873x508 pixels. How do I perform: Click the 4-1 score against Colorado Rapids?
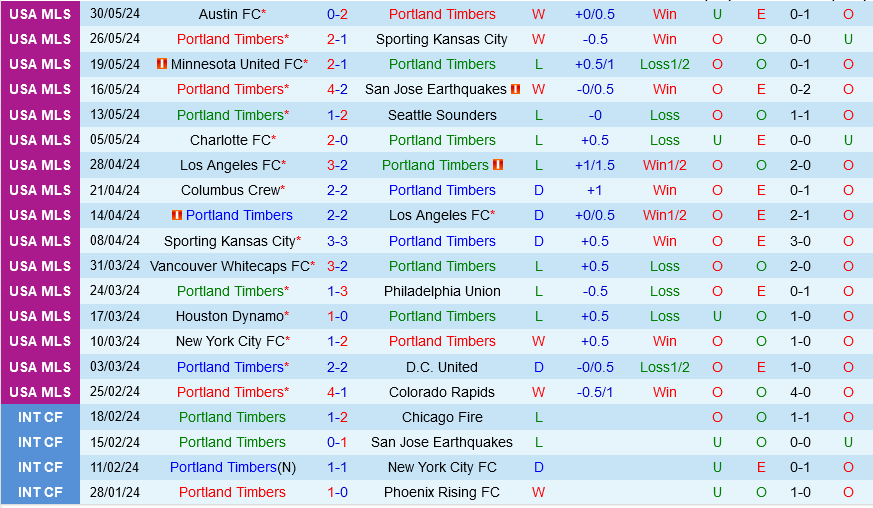pos(337,392)
